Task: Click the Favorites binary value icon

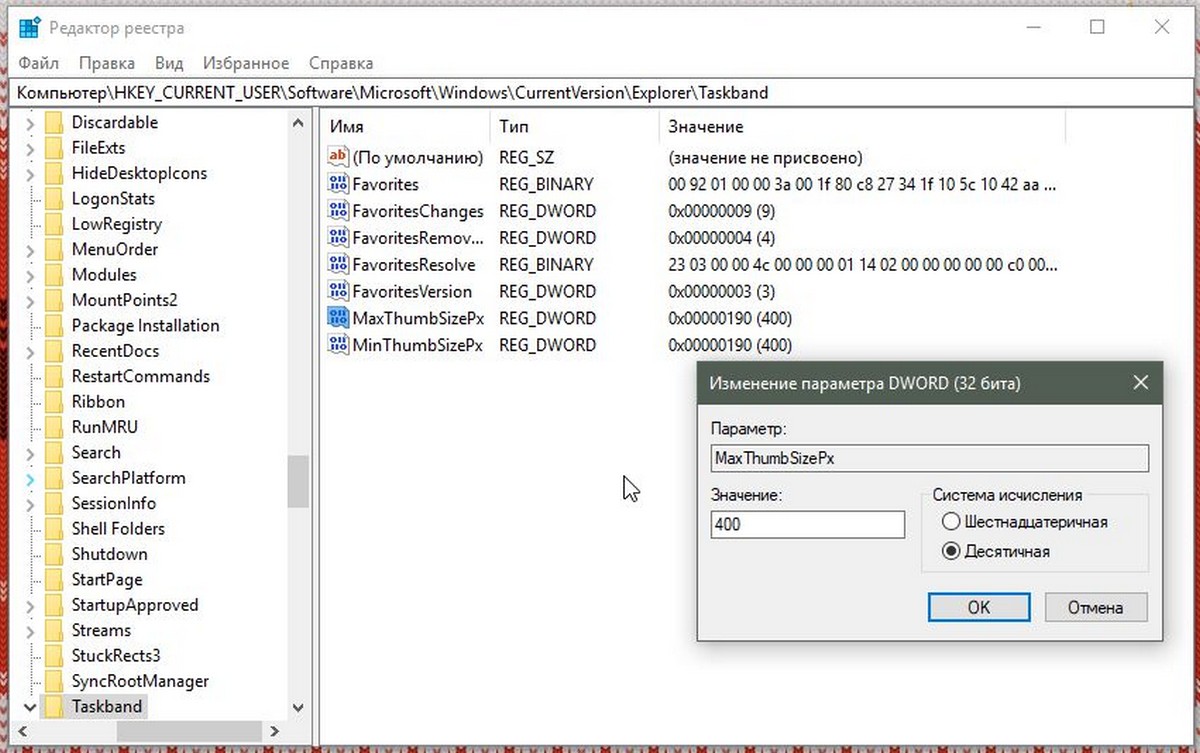Action: point(337,184)
